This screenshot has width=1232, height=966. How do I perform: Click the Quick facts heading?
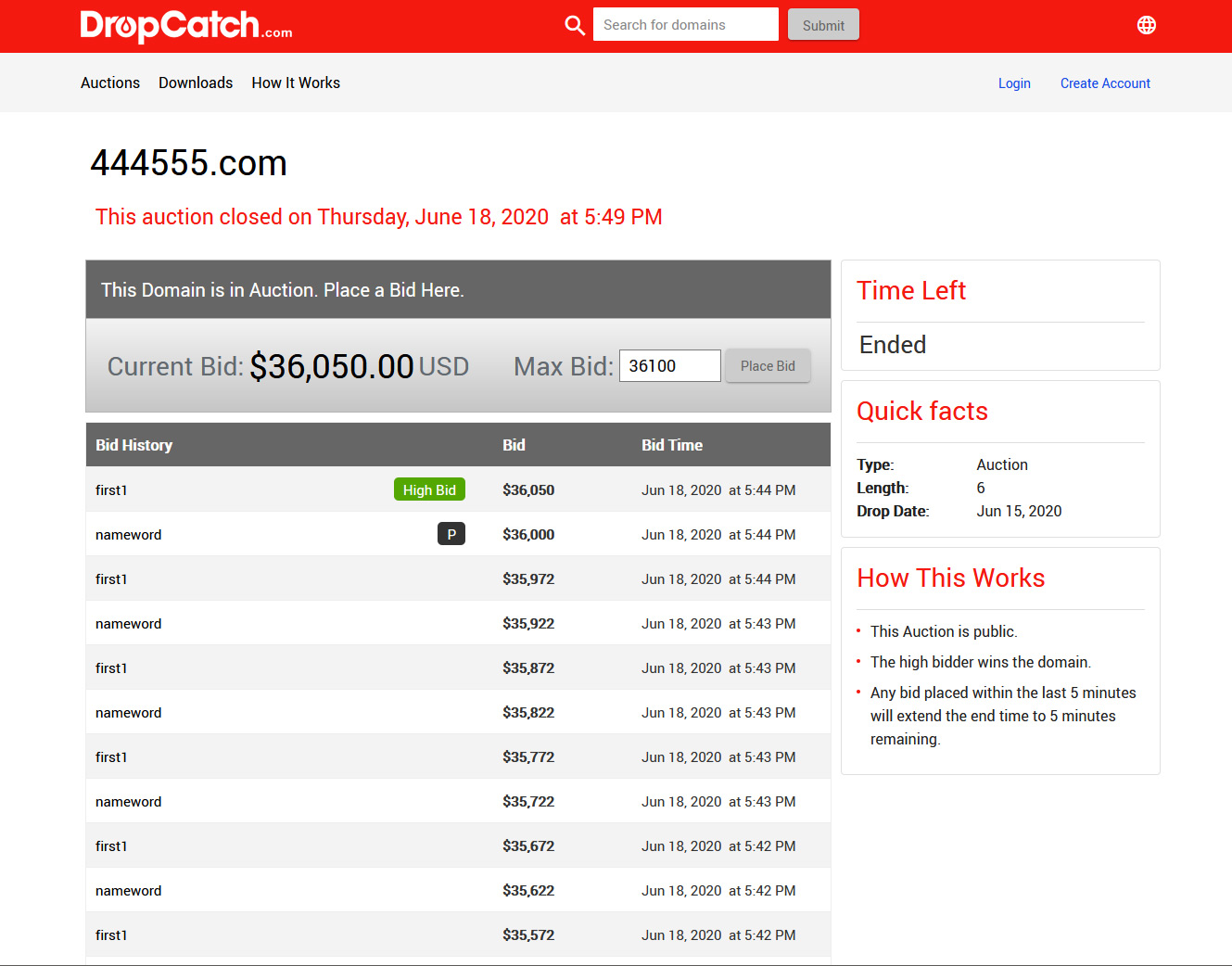[922, 411]
